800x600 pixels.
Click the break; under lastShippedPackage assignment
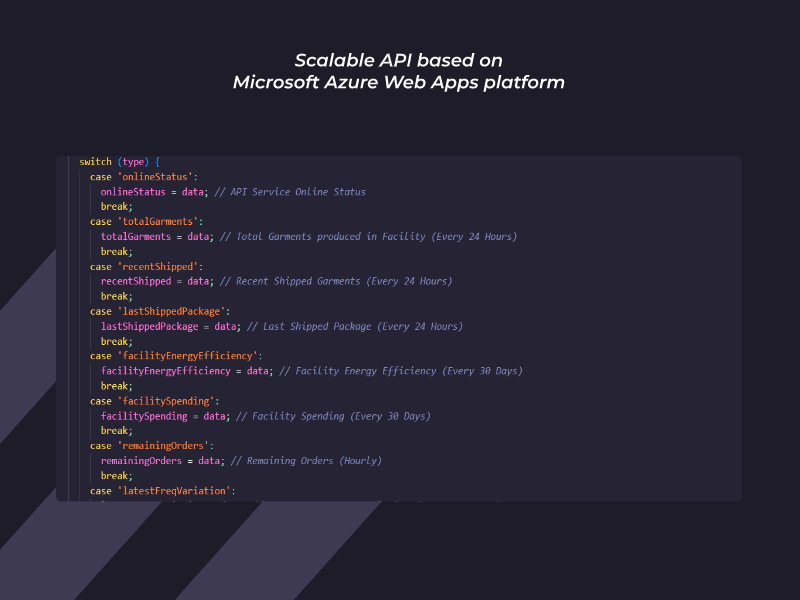coord(116,341)
